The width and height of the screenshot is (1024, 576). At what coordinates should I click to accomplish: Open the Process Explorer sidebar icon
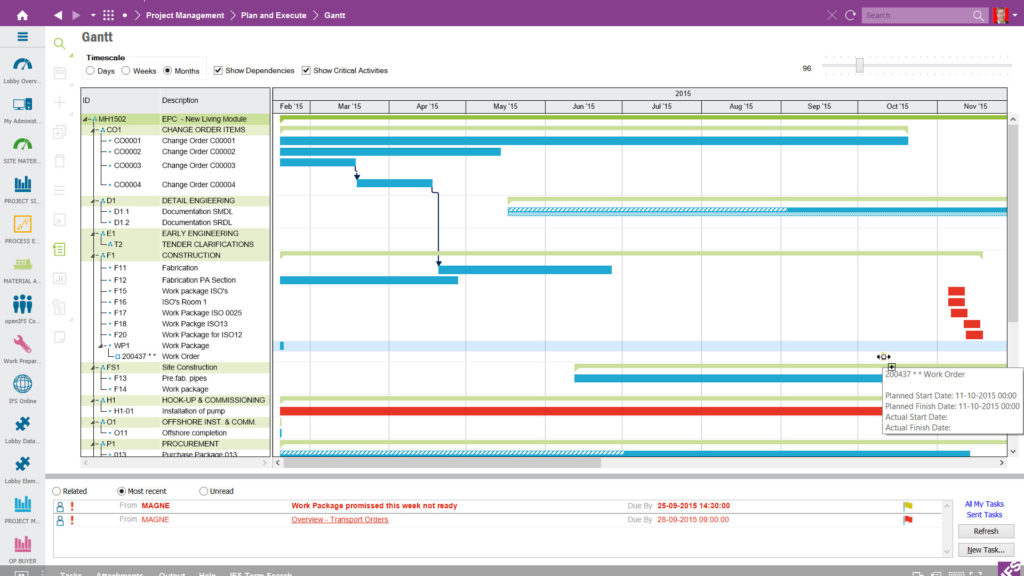[x=22, y=222]
